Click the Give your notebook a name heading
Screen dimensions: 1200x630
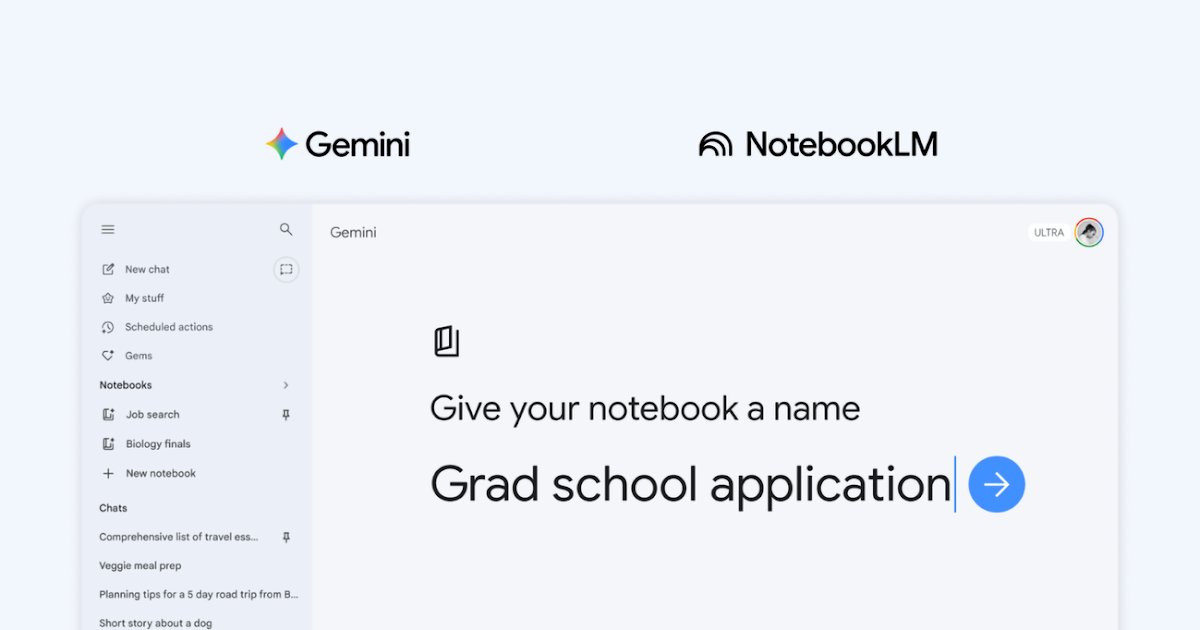point(645,408)
